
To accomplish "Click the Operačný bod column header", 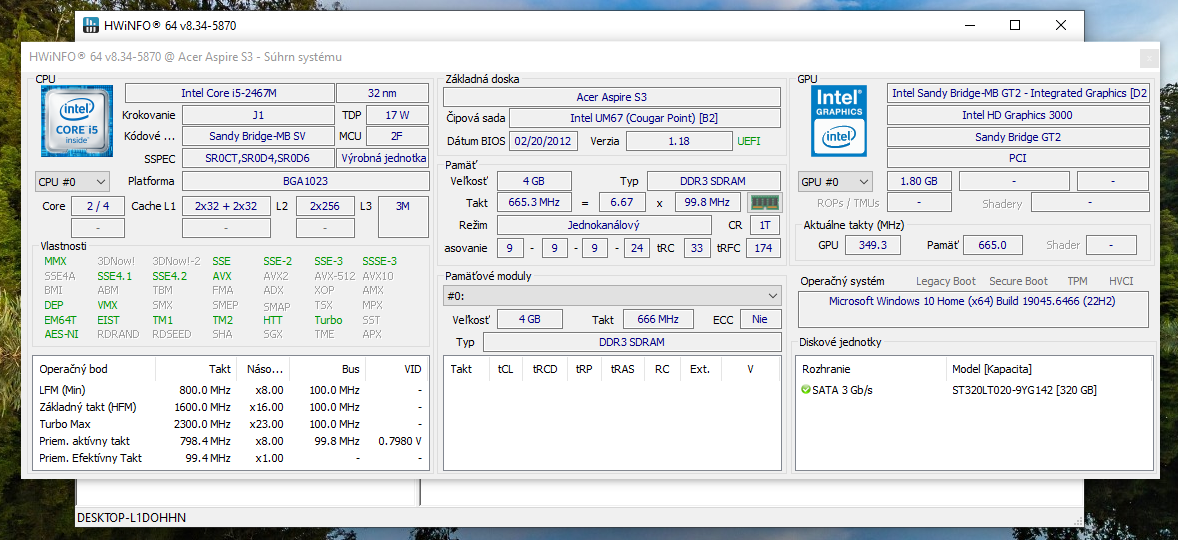I will (73, 369).
